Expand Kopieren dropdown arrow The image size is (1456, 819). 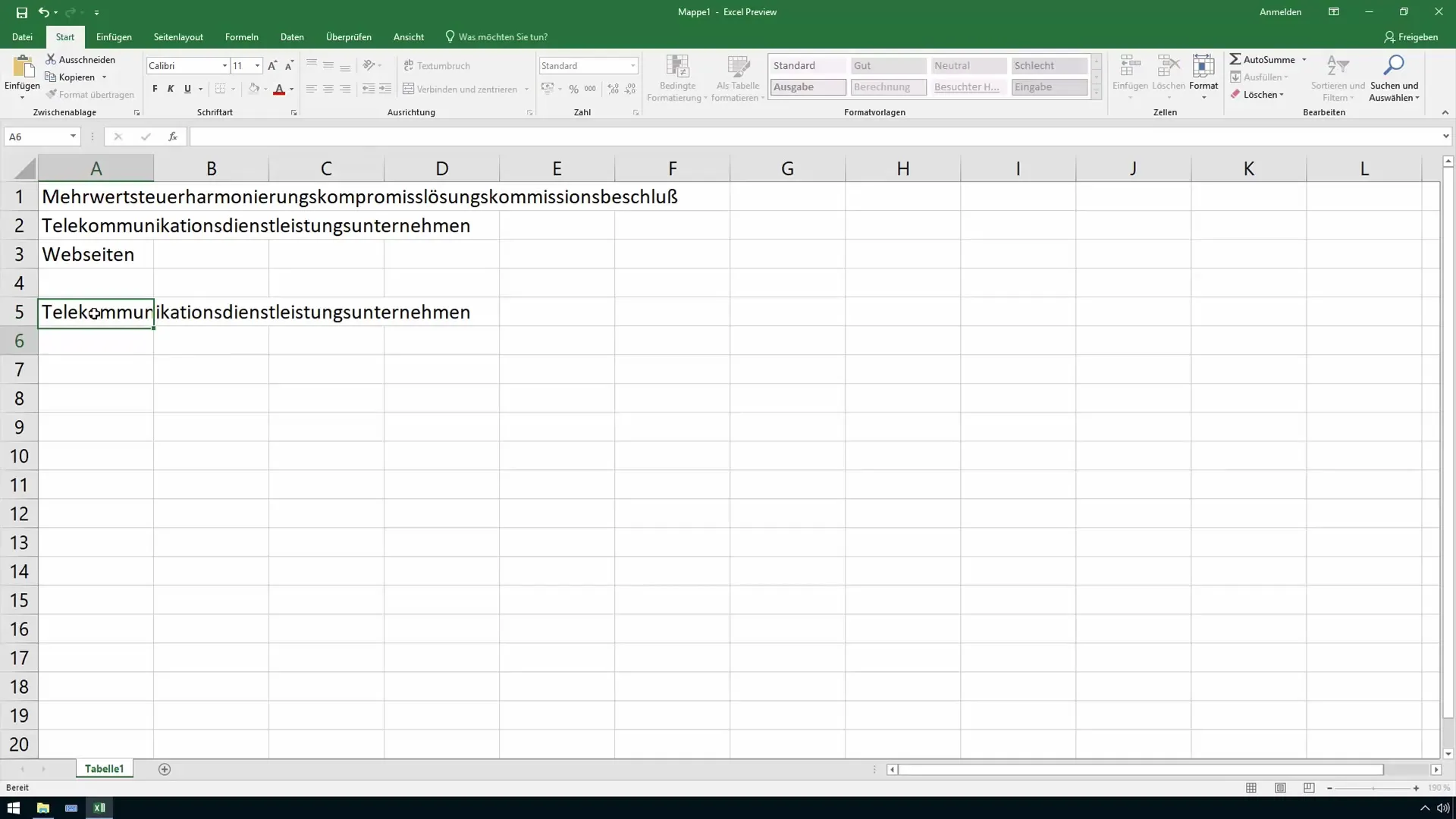(x=104, y=77)
